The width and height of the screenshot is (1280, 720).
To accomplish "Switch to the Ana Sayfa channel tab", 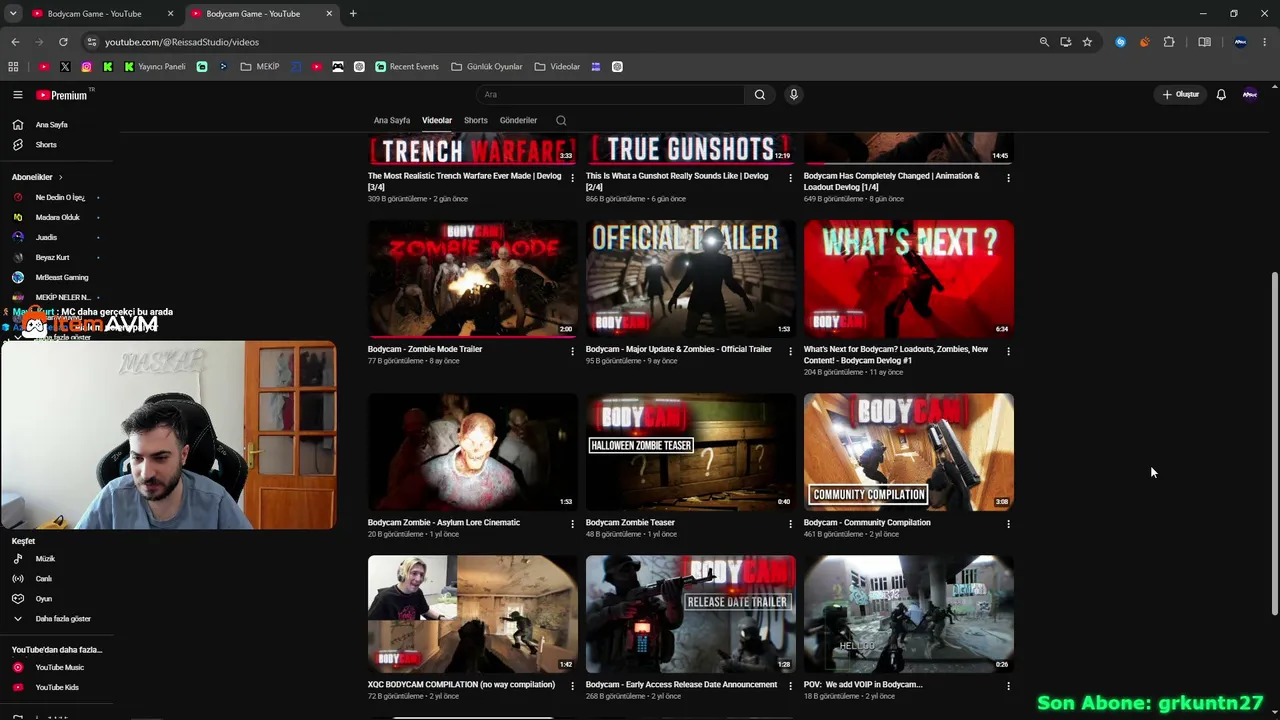I will (392, 120).
